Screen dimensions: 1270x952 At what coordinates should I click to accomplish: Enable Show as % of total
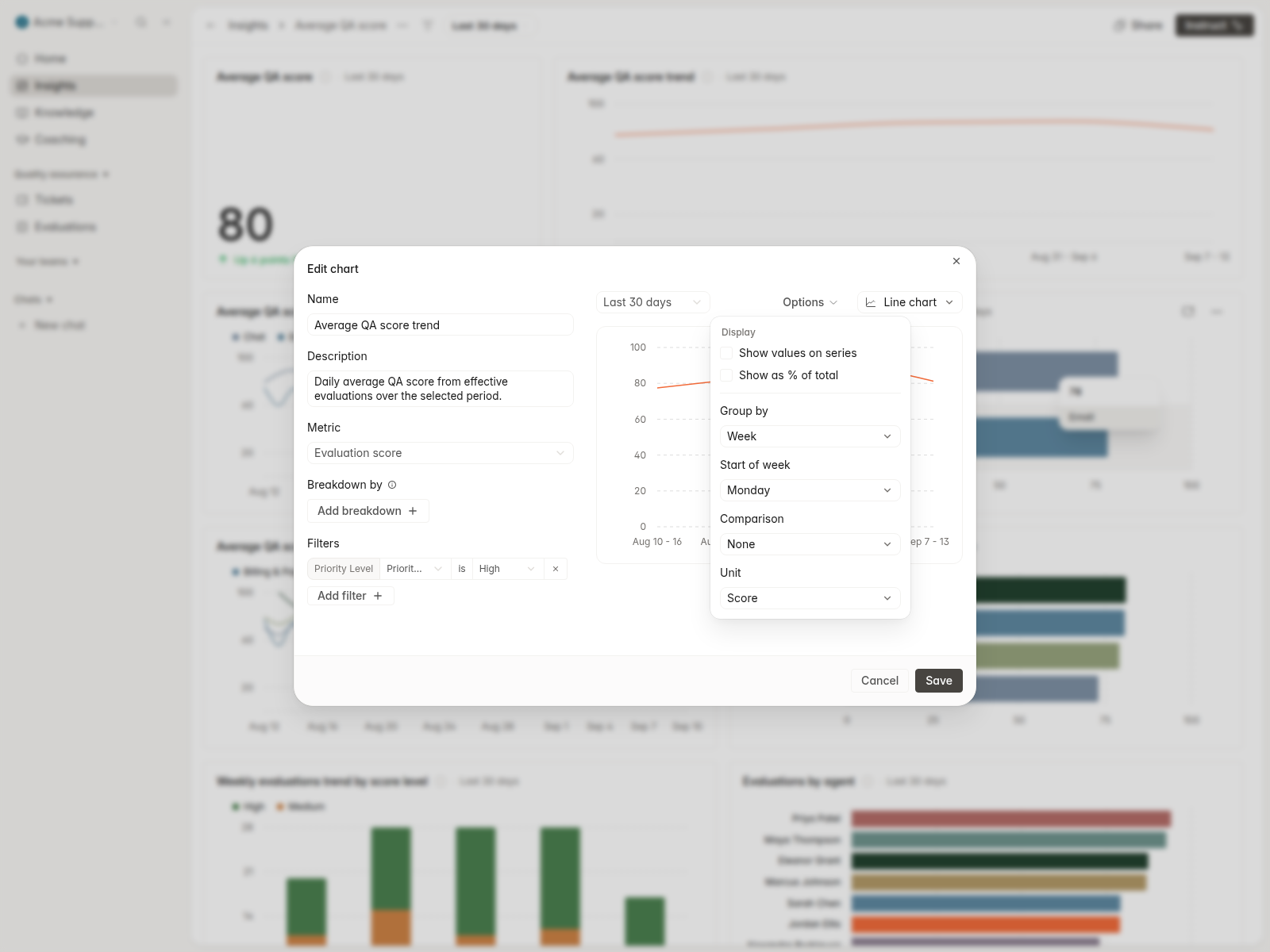tap(726, 375)
